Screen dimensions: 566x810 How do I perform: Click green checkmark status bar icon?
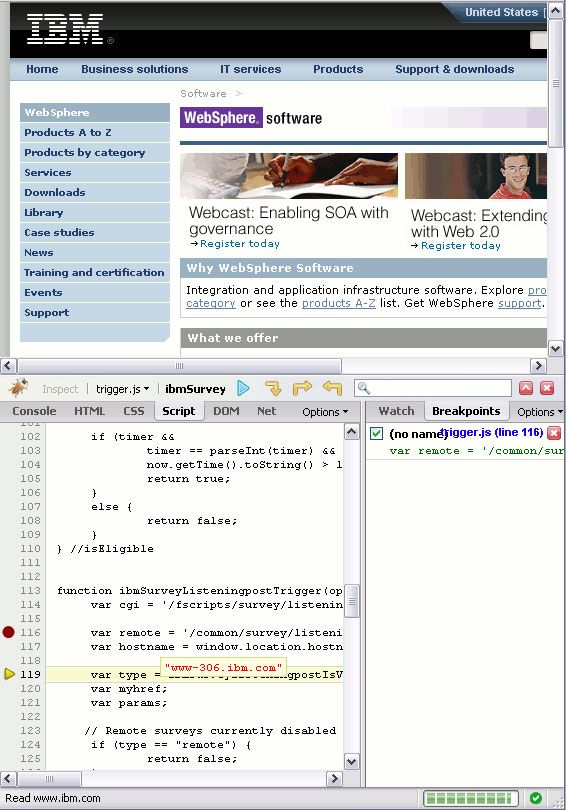[x=536, y=798]
